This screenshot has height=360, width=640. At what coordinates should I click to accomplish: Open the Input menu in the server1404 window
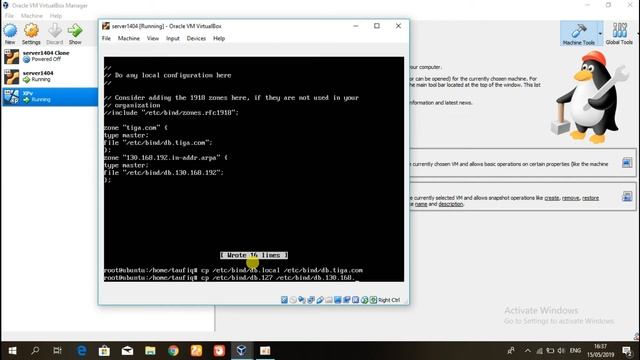pos(173,38)
